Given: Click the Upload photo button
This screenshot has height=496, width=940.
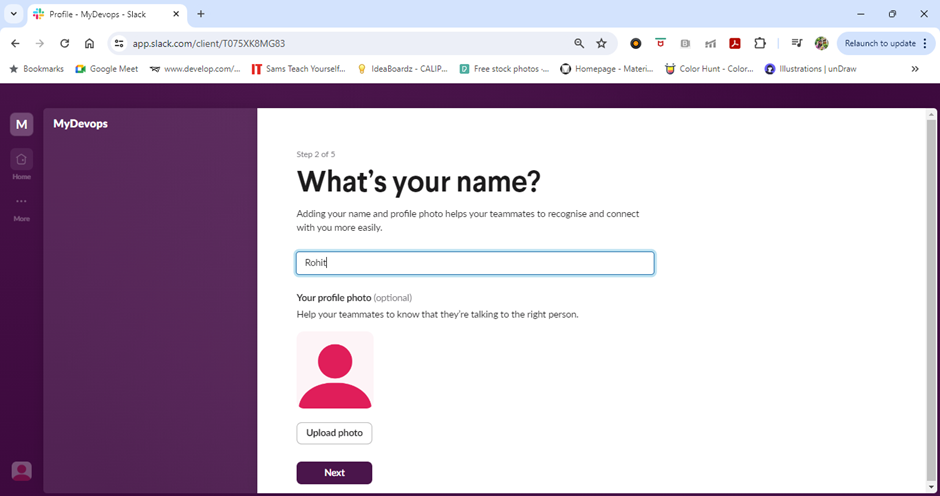Looking at the screenshot, I should [x=334, y=433].
